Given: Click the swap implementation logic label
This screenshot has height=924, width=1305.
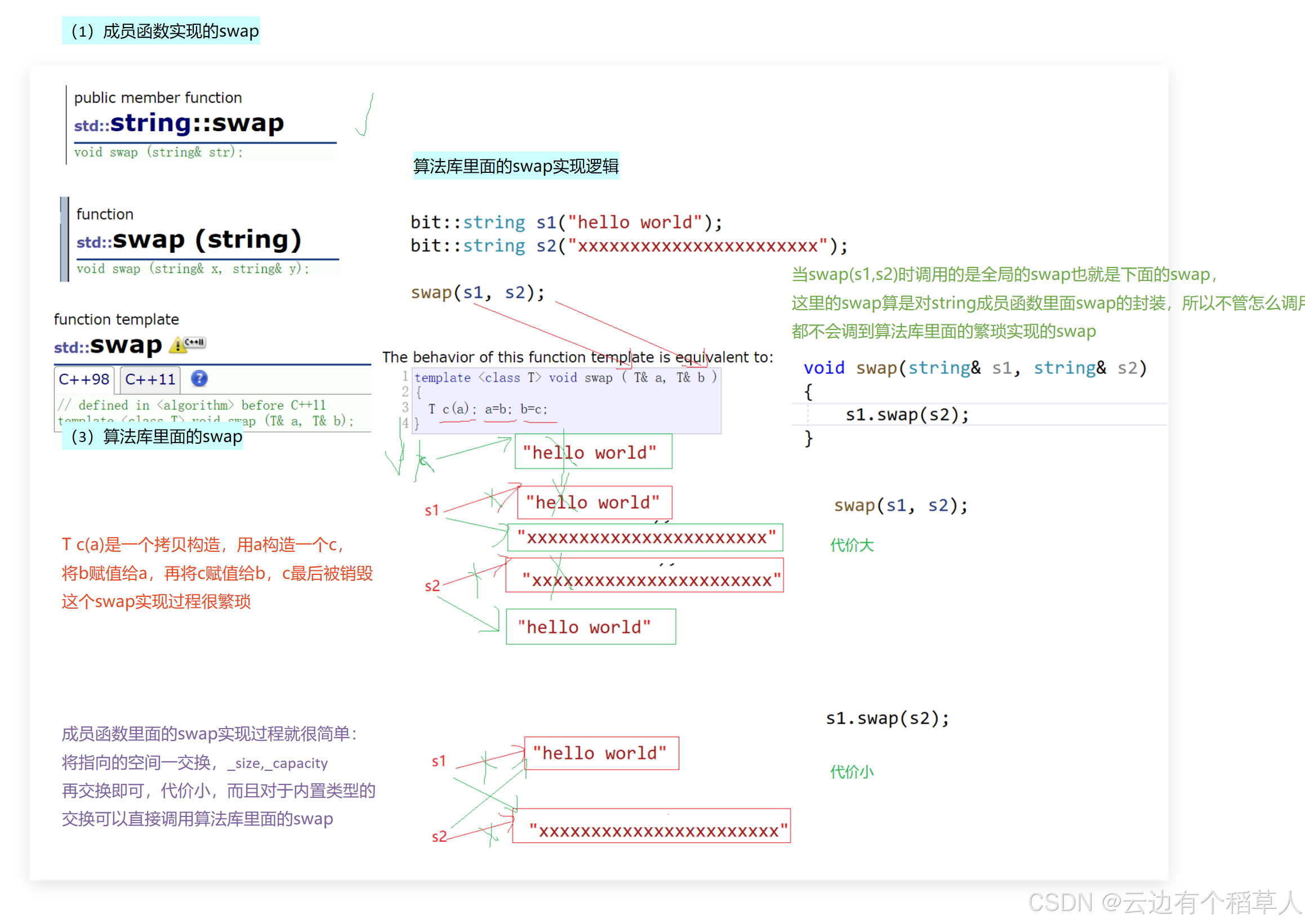Looking at the screenshot, I should coord(515,166).
